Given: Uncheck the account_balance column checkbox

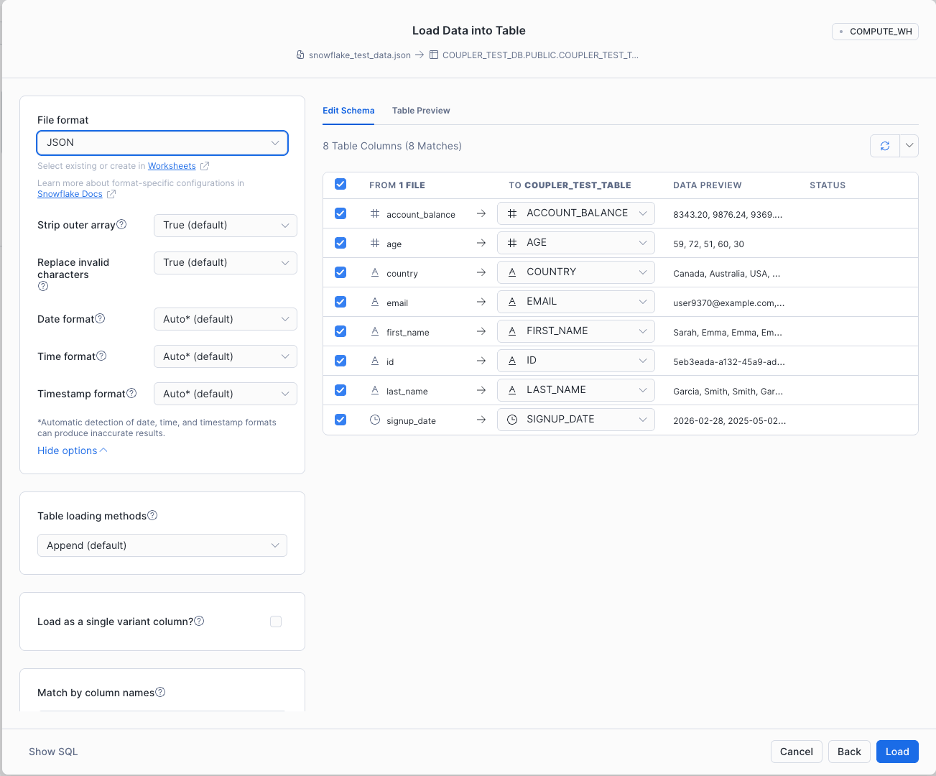Looking at the screenshot, I should coord(341,214).
